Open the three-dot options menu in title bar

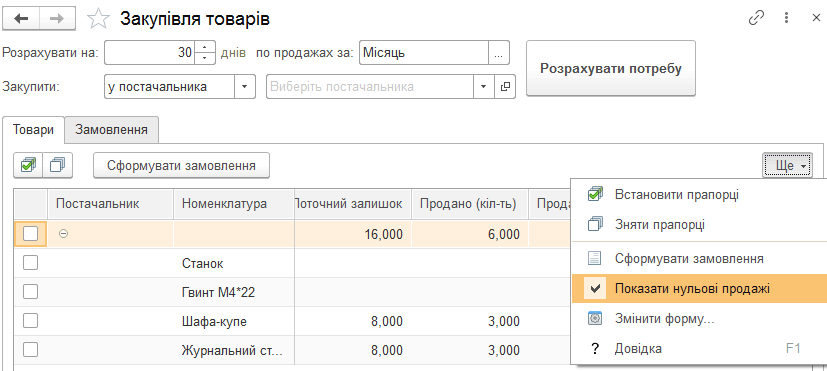tap(786, 18)
